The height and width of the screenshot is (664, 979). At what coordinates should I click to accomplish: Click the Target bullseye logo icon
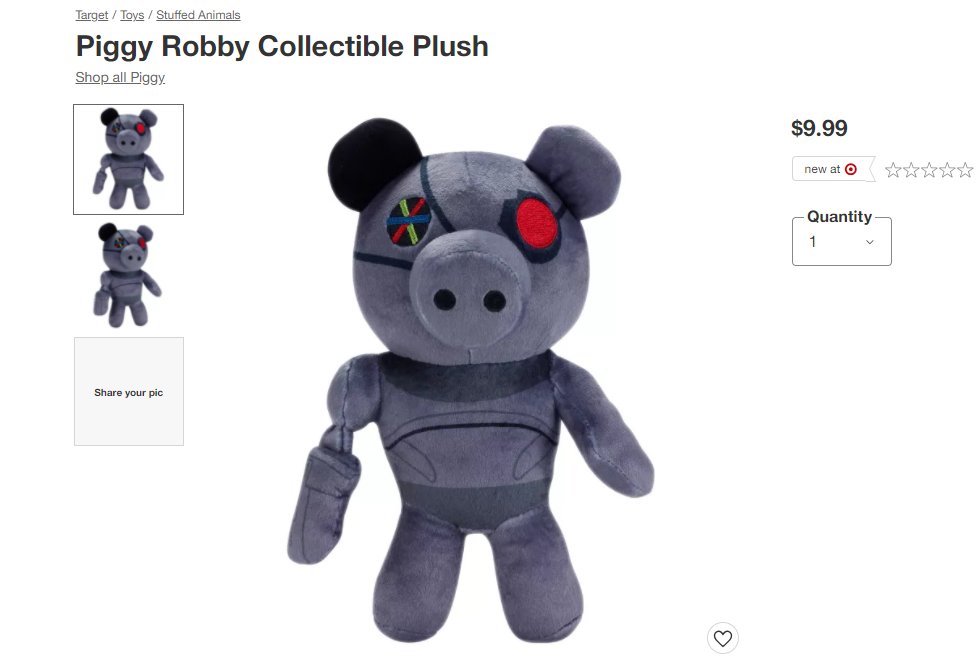click(x=850, y=169)
